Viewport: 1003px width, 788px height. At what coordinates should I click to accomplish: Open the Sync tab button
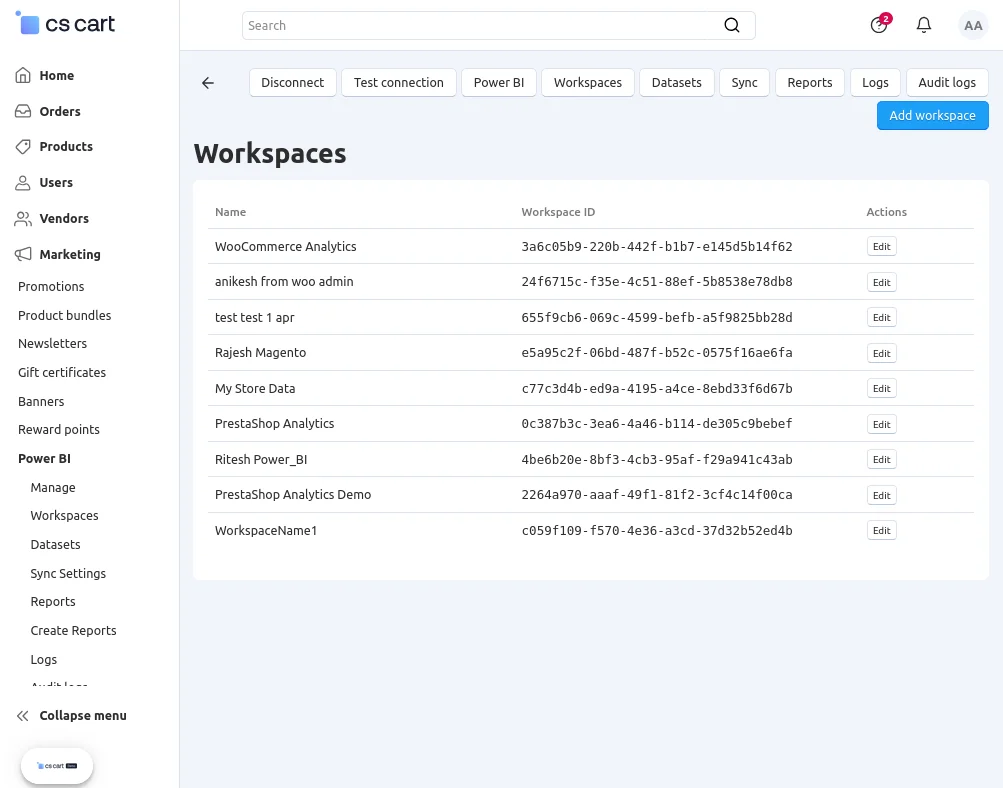point(744,83)
